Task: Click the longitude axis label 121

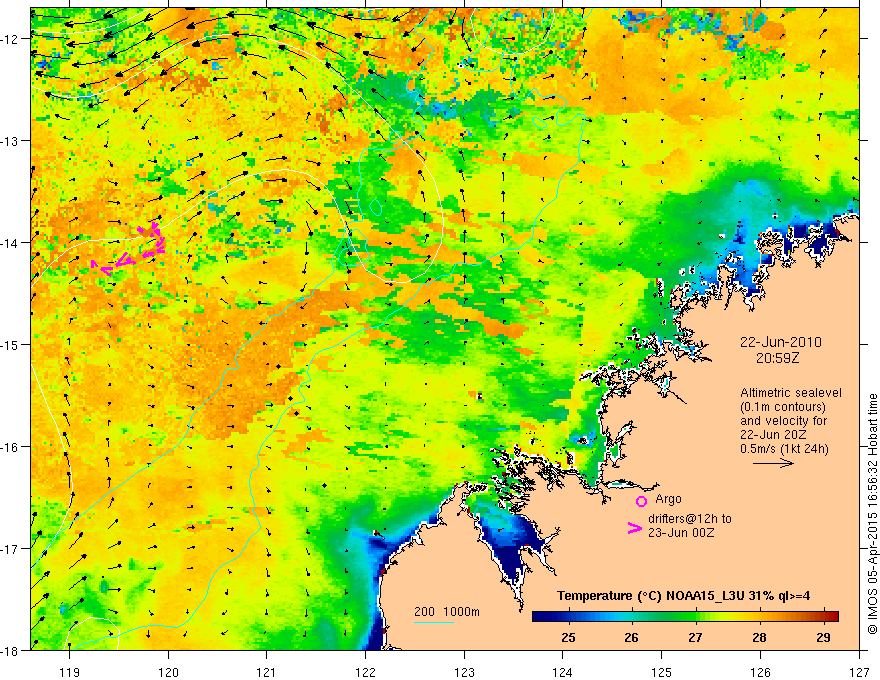Action: (267, 673)
